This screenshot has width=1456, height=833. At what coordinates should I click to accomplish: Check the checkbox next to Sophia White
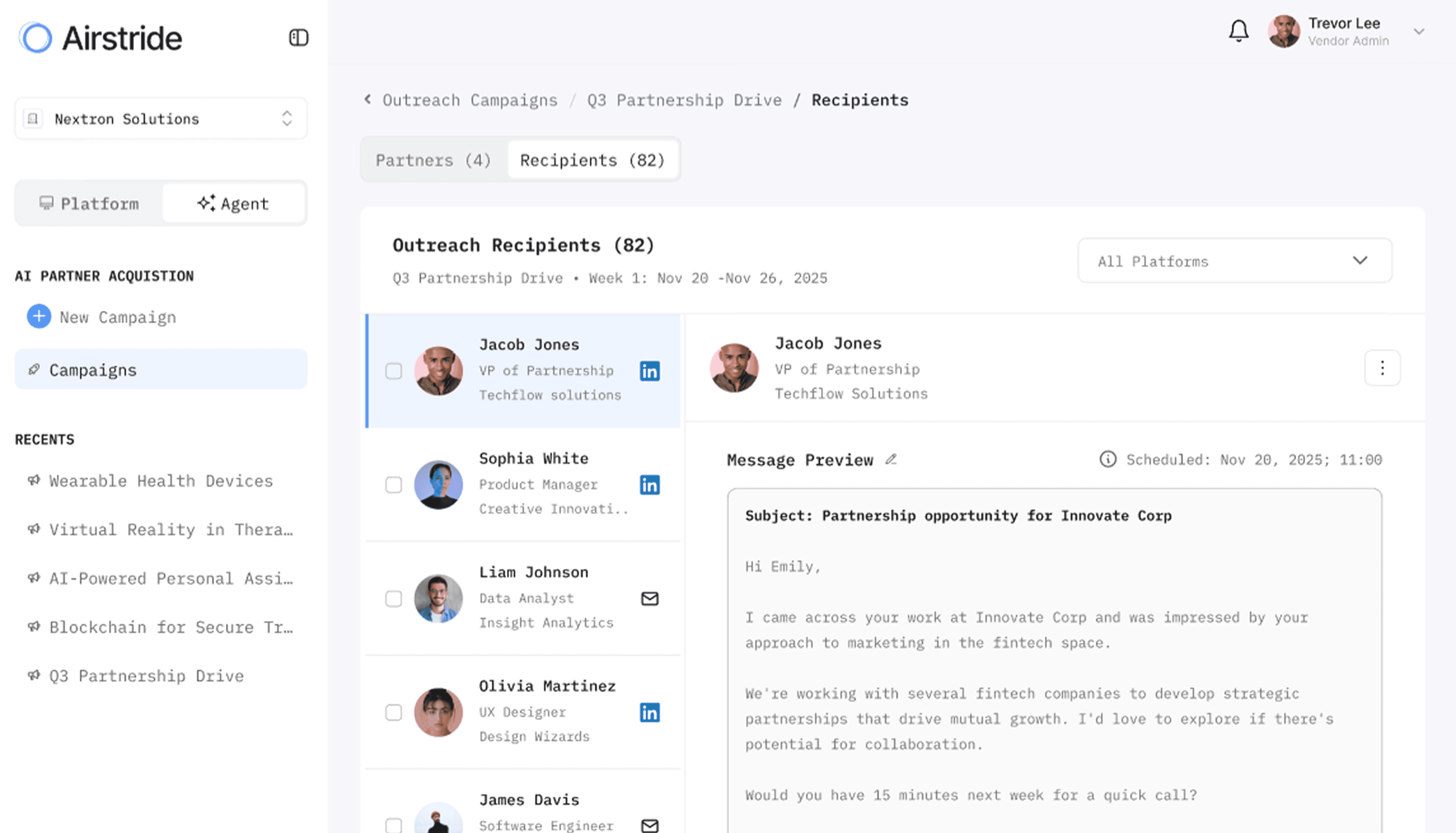(394, 485)
